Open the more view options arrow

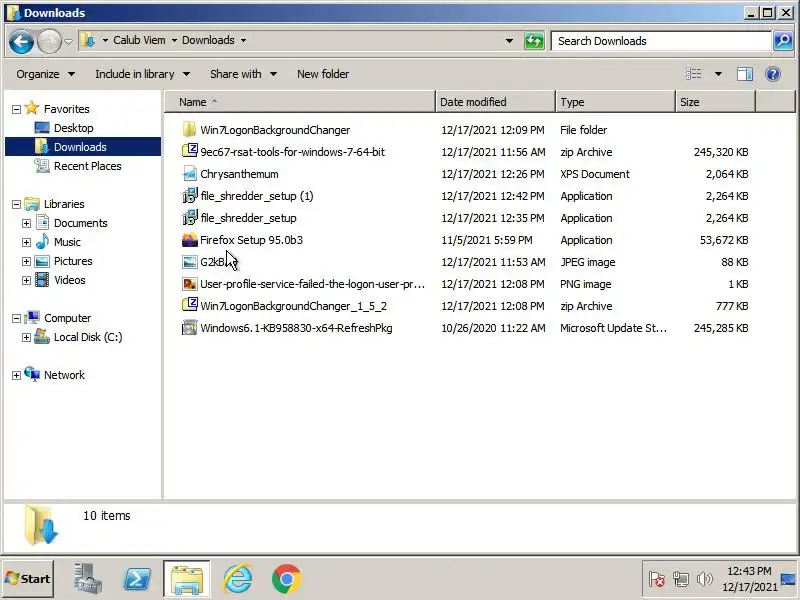tap(718, 74)
